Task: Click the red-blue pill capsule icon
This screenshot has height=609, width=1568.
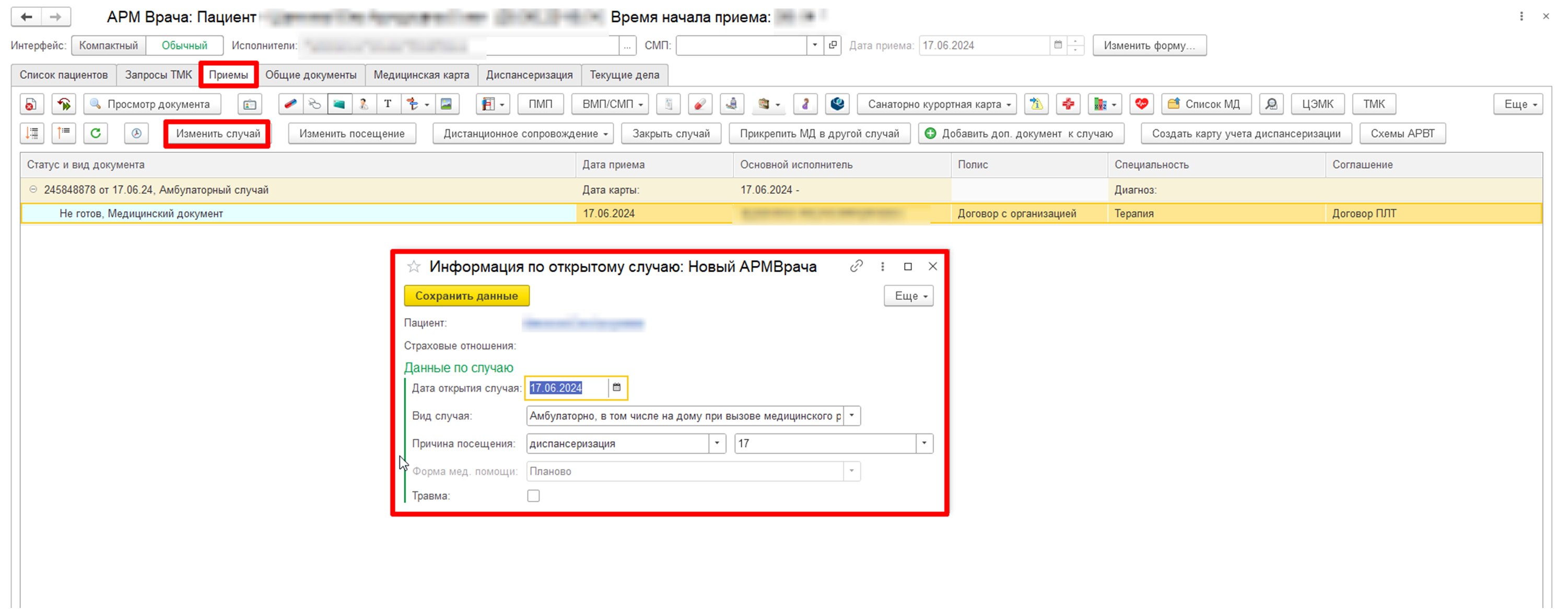Action: [290, 104]
